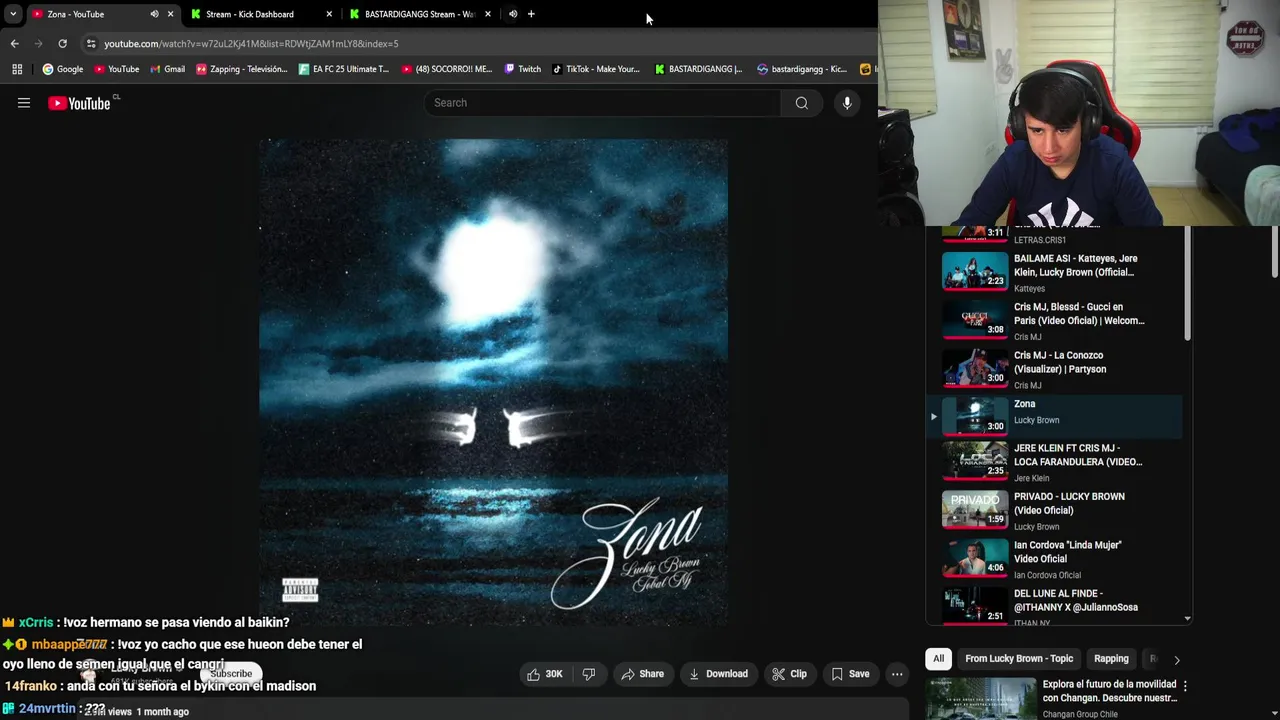Focus the YouTube search field
1280x720 pixels.
pos(602,103)
